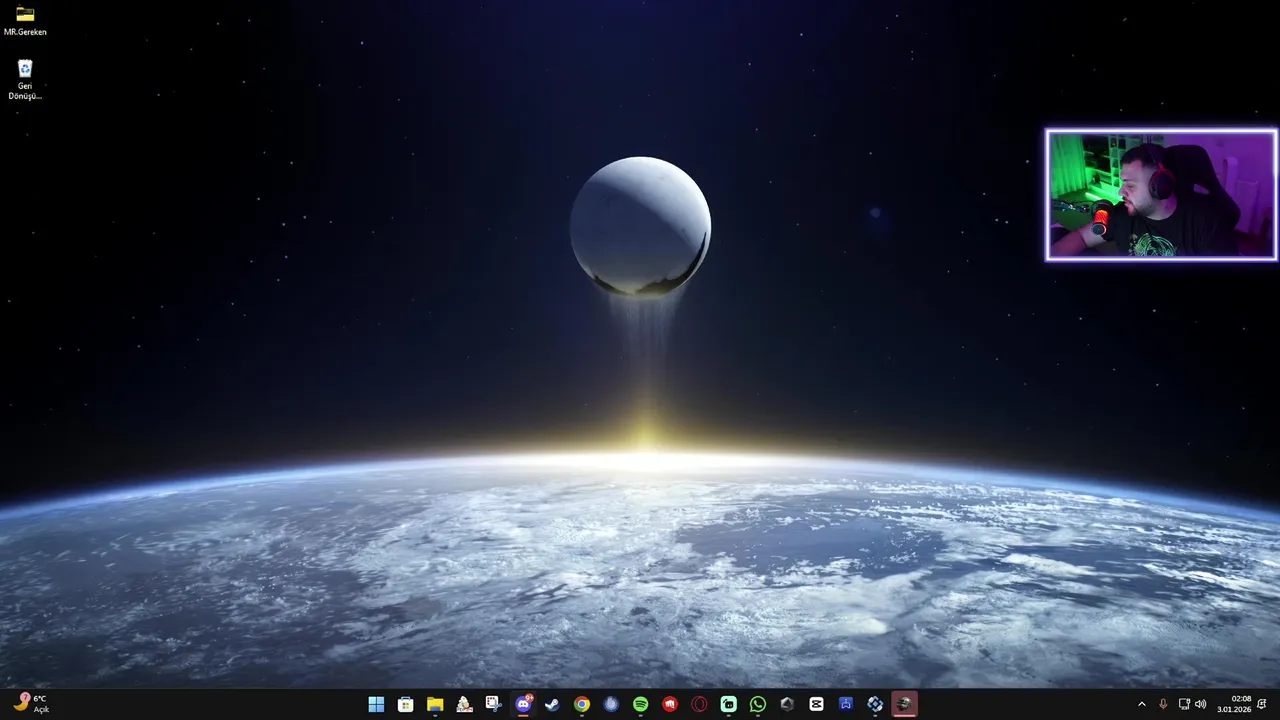Open the 6°C Açık weather widget
This screenshot has height=720, width=1280.
tap(30, 704)
